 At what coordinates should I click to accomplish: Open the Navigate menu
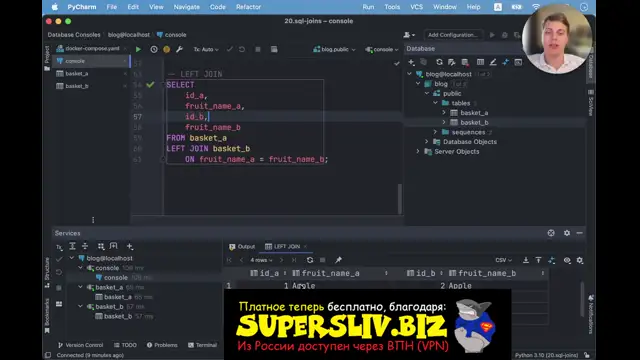pyautogui.click(x=187, y=7)
